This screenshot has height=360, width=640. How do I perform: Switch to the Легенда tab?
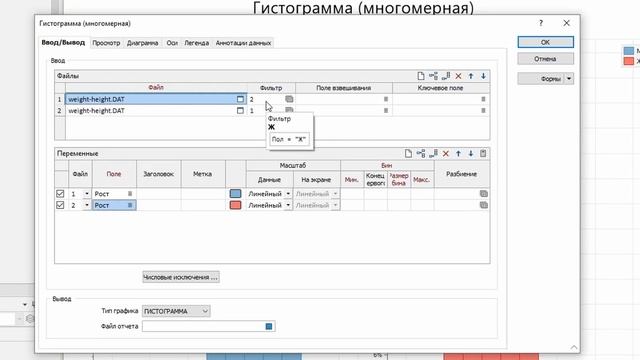point(196,43)
